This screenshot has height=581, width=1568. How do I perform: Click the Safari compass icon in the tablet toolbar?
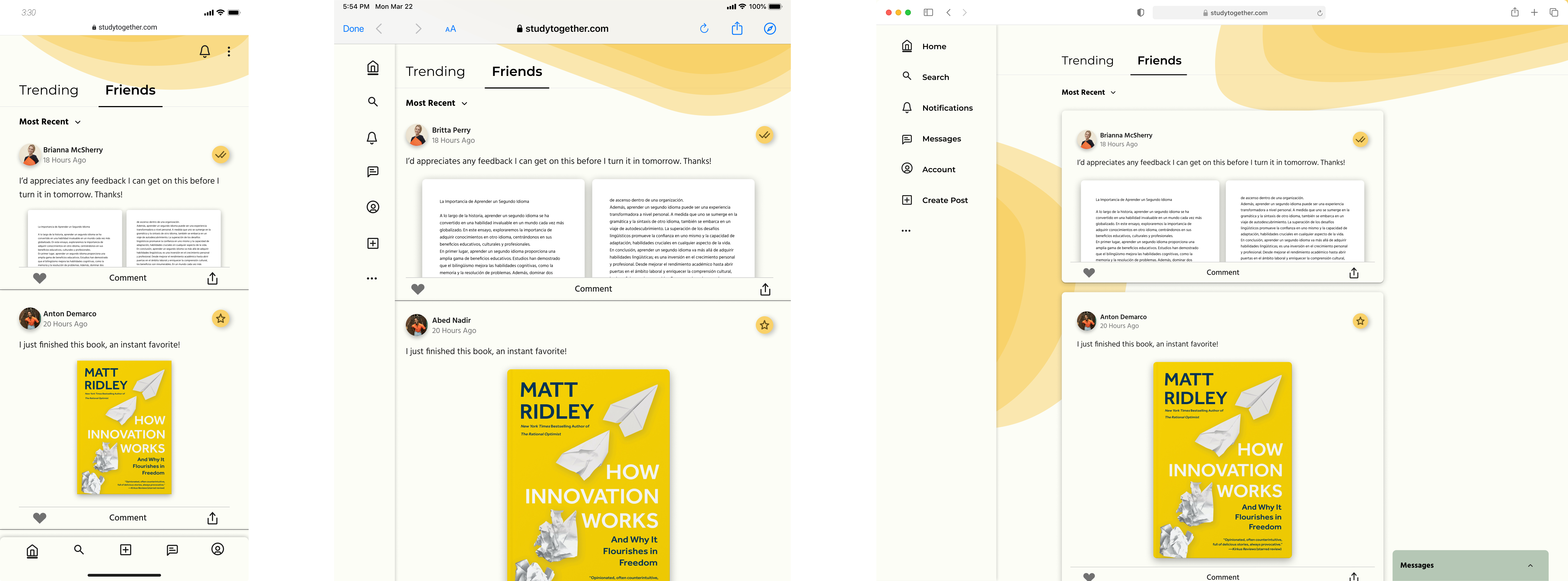[x=769, y=29]
